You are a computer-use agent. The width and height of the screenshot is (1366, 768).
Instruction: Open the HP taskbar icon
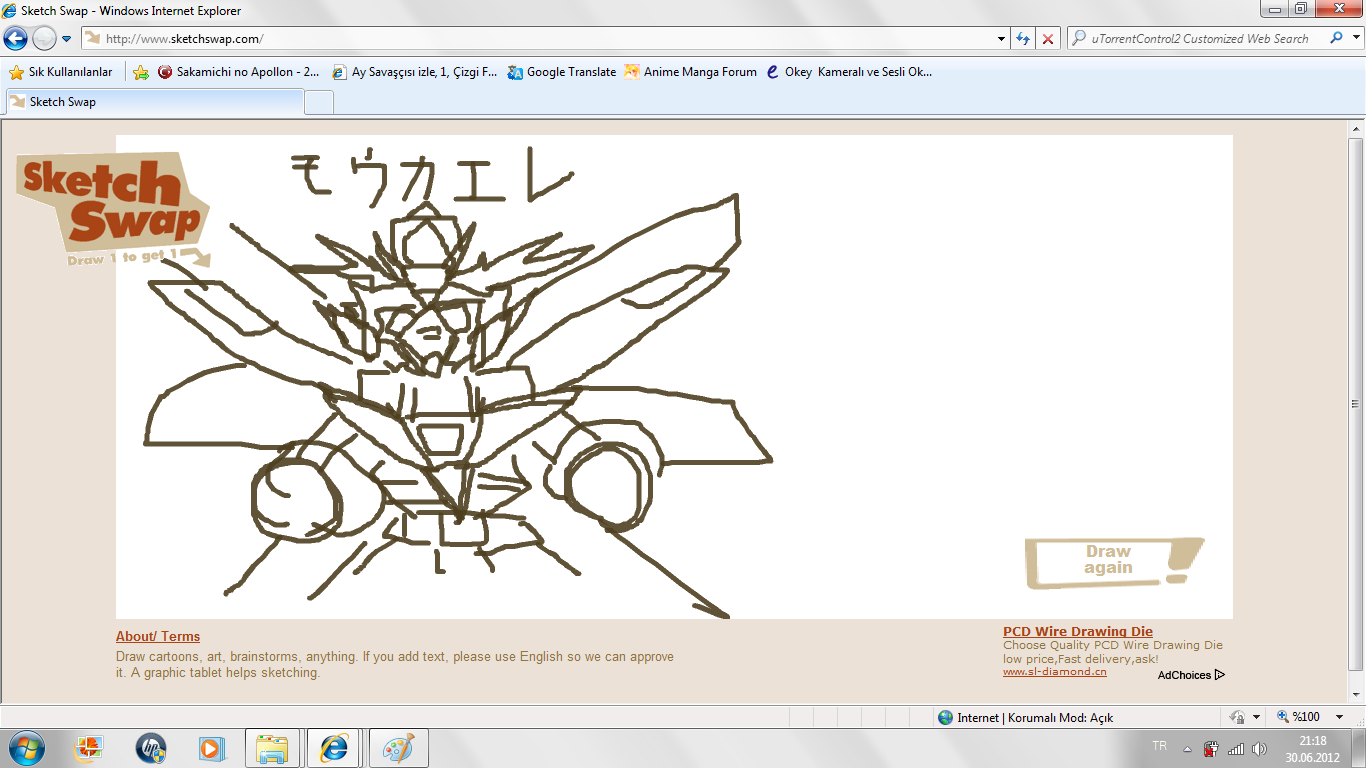click(151, 748)
